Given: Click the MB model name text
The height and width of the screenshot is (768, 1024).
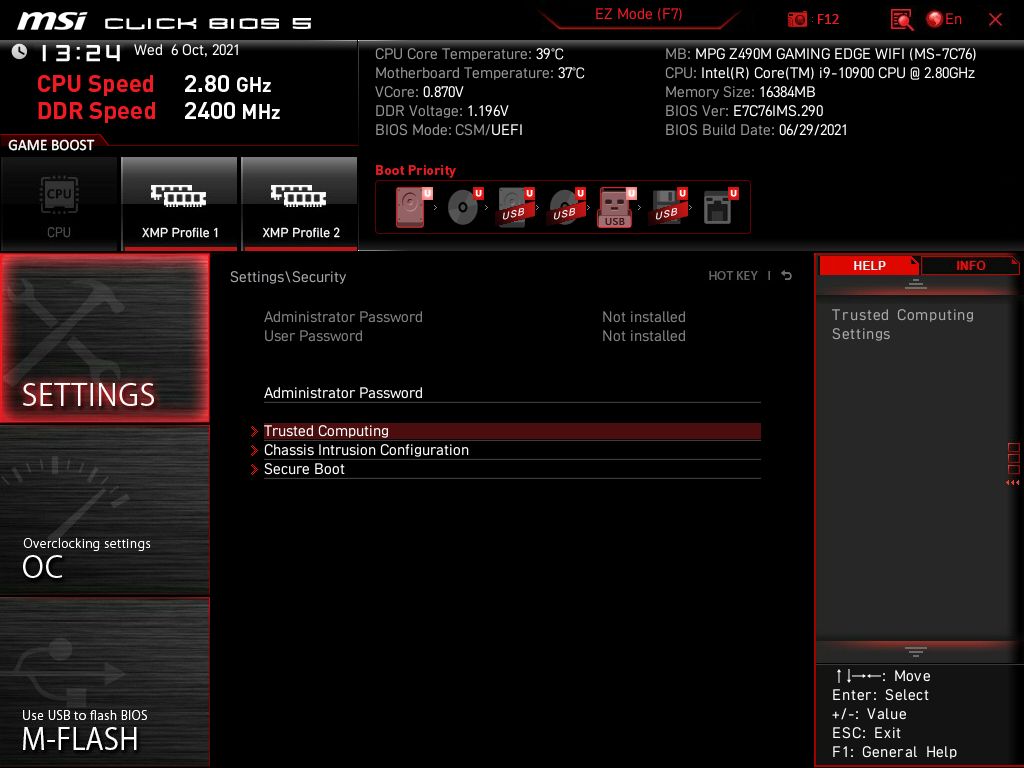Looking at the screenshot, I should tap(835, 54).
